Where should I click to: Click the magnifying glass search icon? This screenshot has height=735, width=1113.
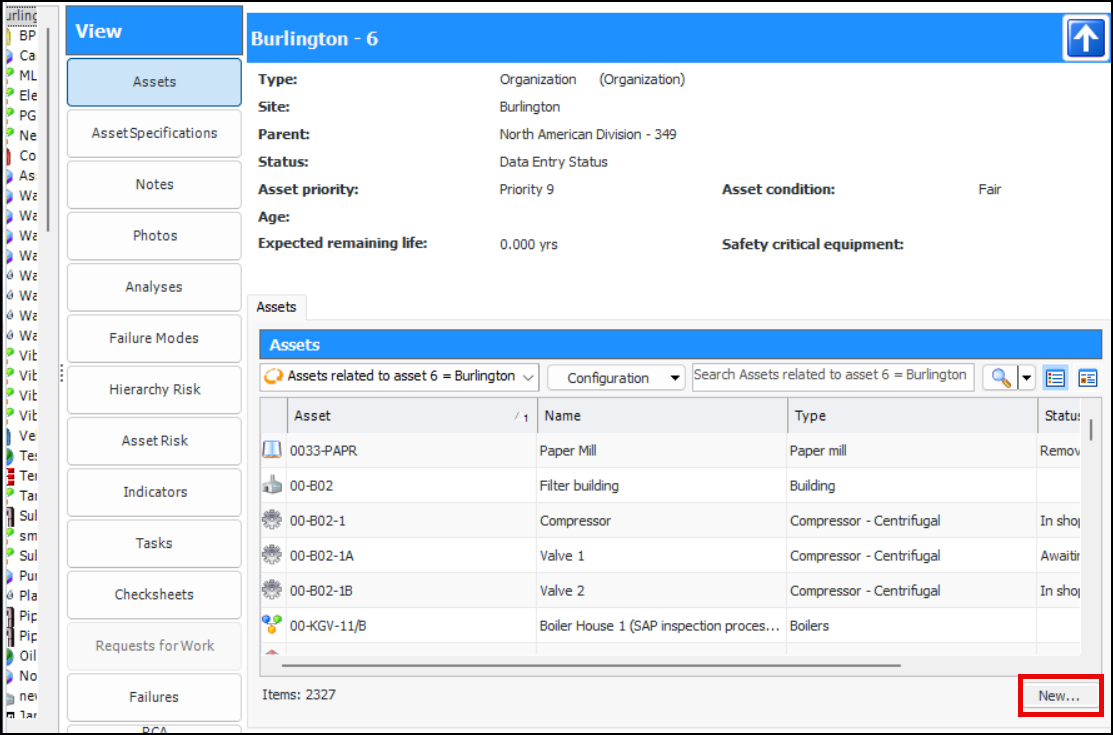tap(998, 377)
